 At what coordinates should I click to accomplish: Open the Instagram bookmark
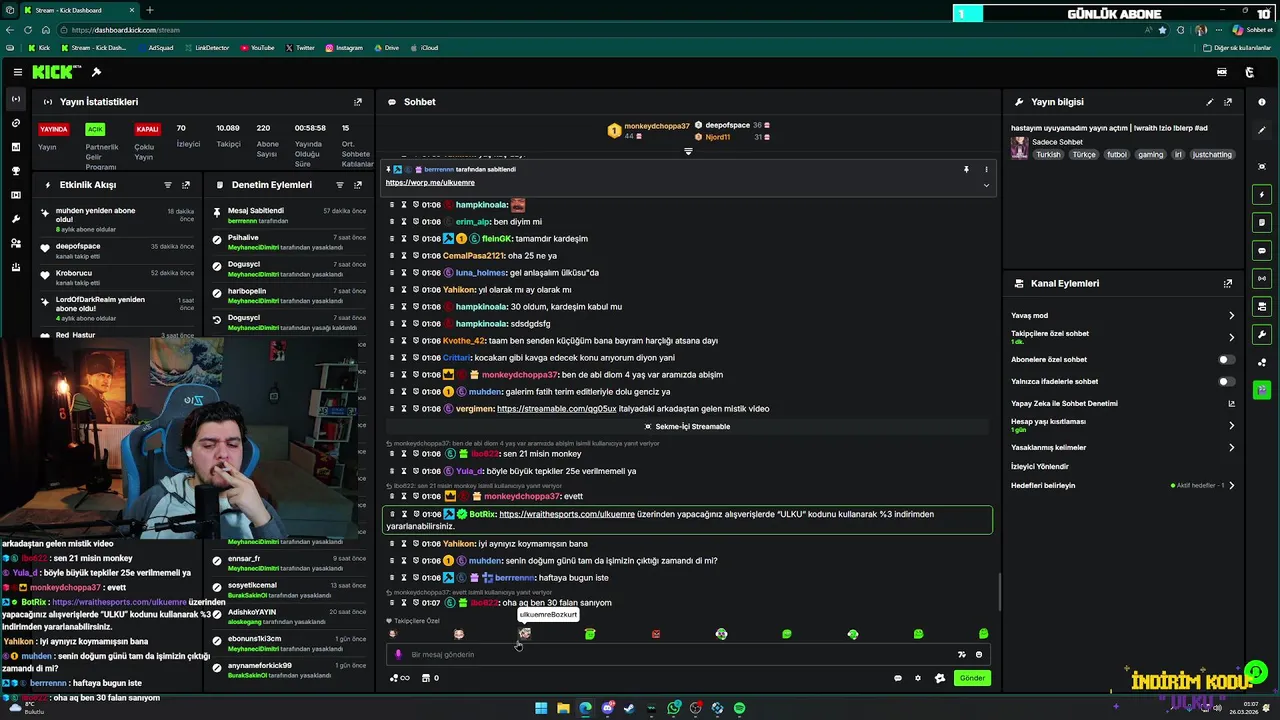(345, 48)
